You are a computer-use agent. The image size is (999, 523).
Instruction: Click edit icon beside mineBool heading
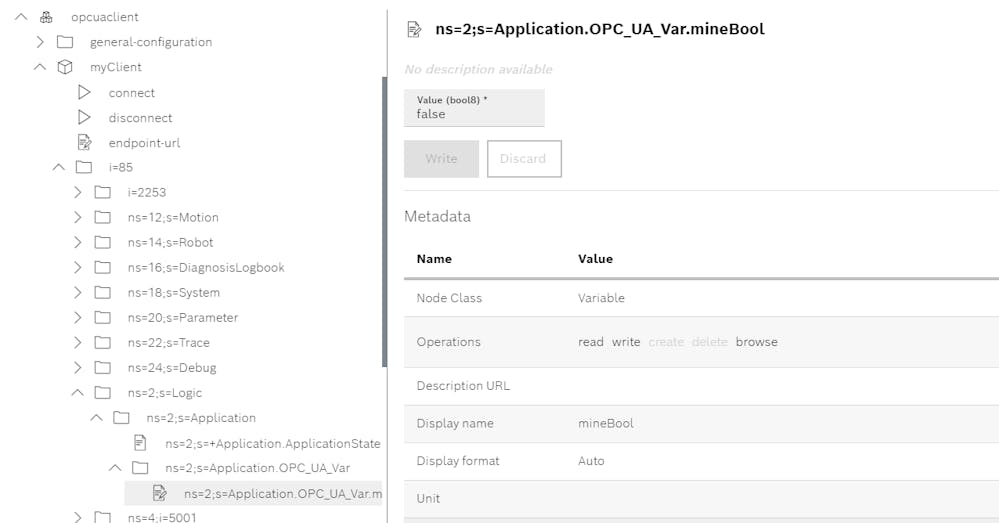pos(414,29)
